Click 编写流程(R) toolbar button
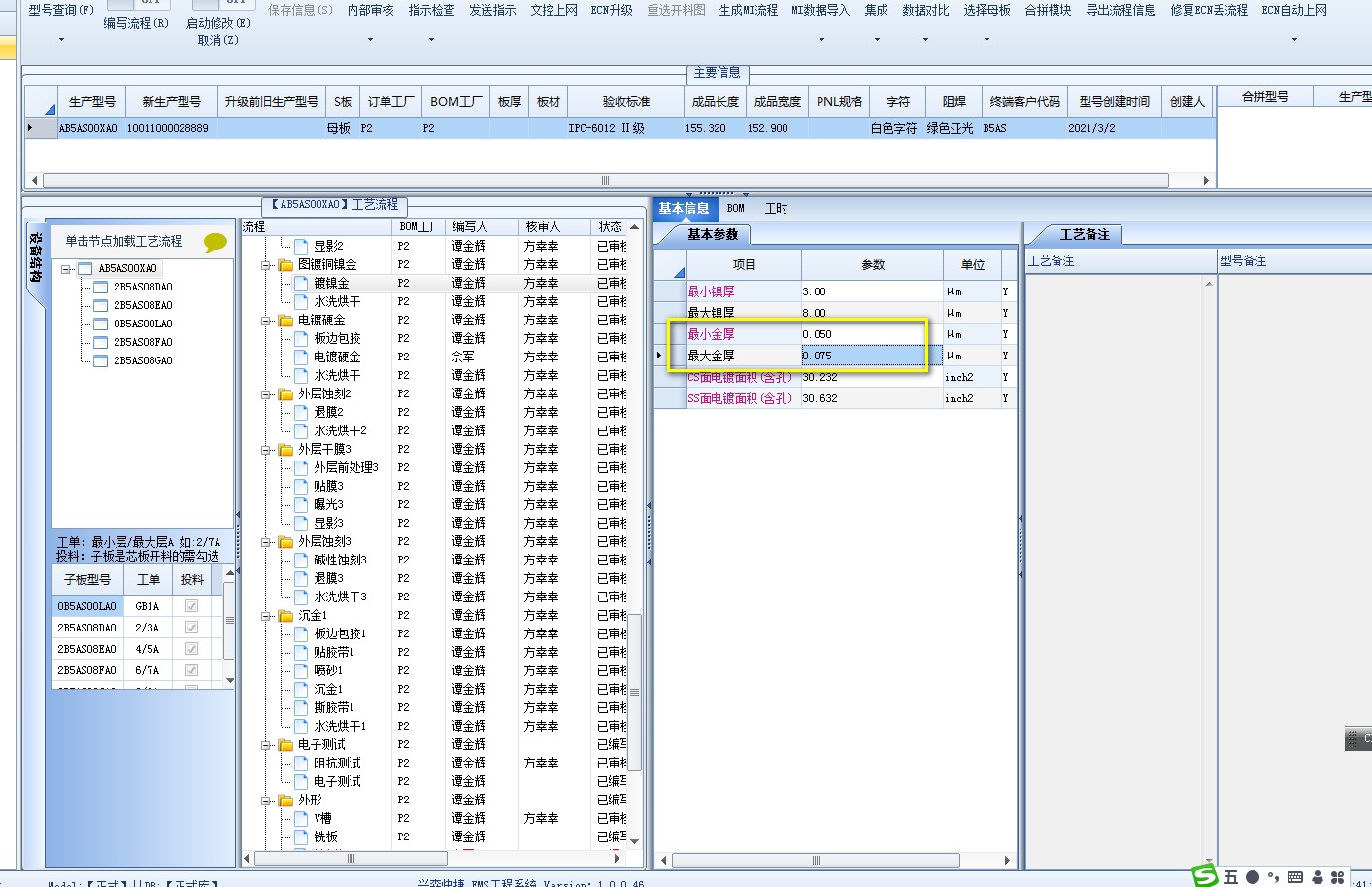 136,22
